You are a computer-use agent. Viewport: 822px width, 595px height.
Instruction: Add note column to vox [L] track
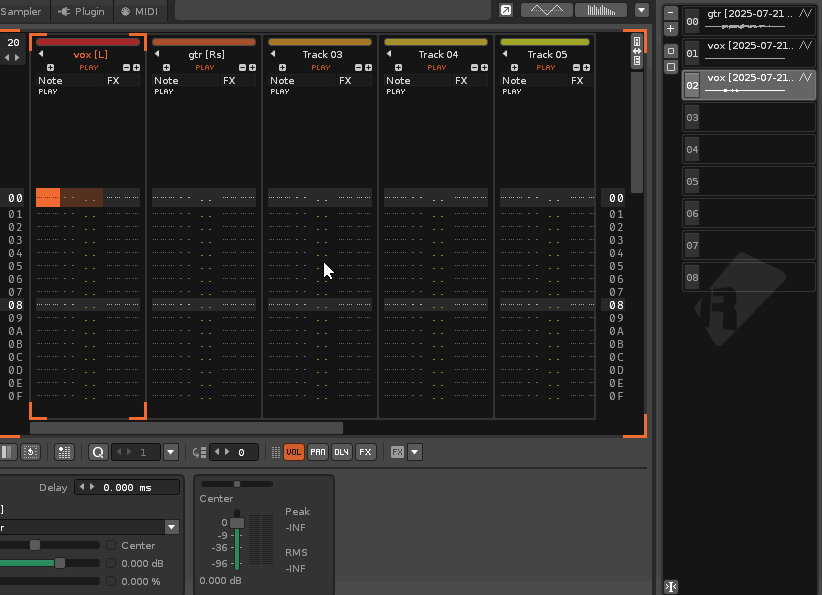[50, 68]
